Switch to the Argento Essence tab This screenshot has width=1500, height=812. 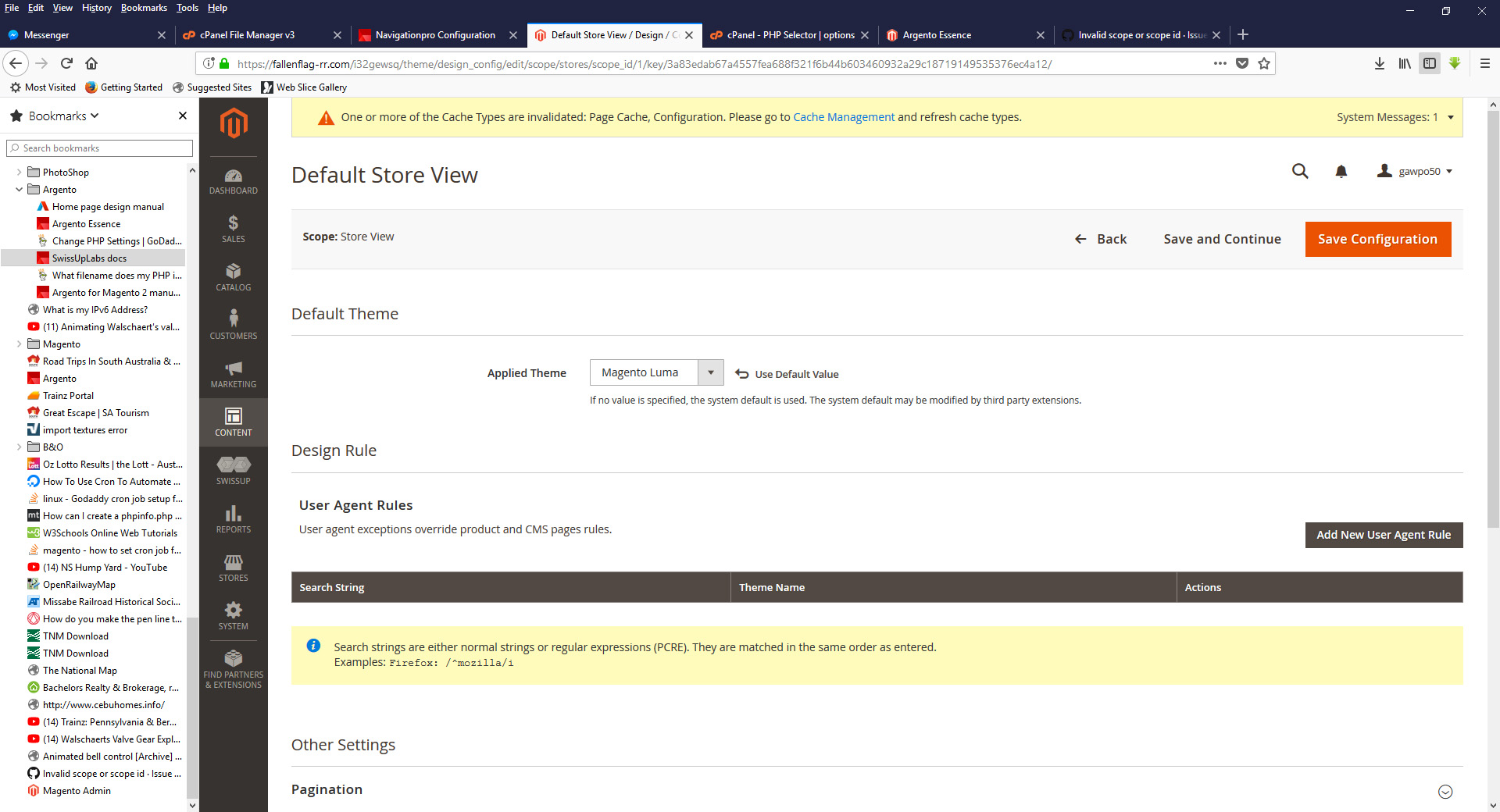tap(937, 34)
